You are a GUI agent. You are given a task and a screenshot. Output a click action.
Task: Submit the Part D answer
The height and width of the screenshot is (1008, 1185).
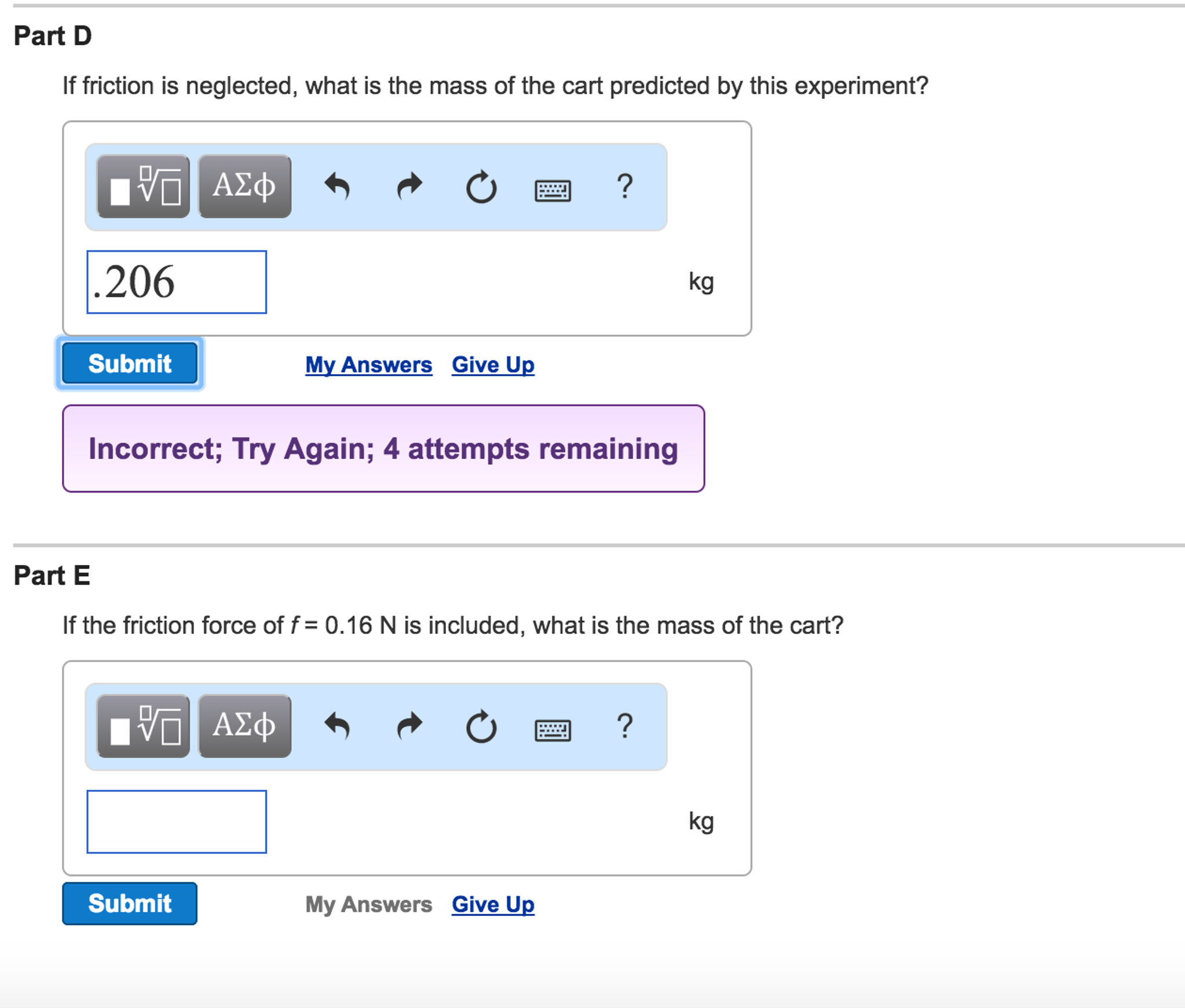(130, 364)
